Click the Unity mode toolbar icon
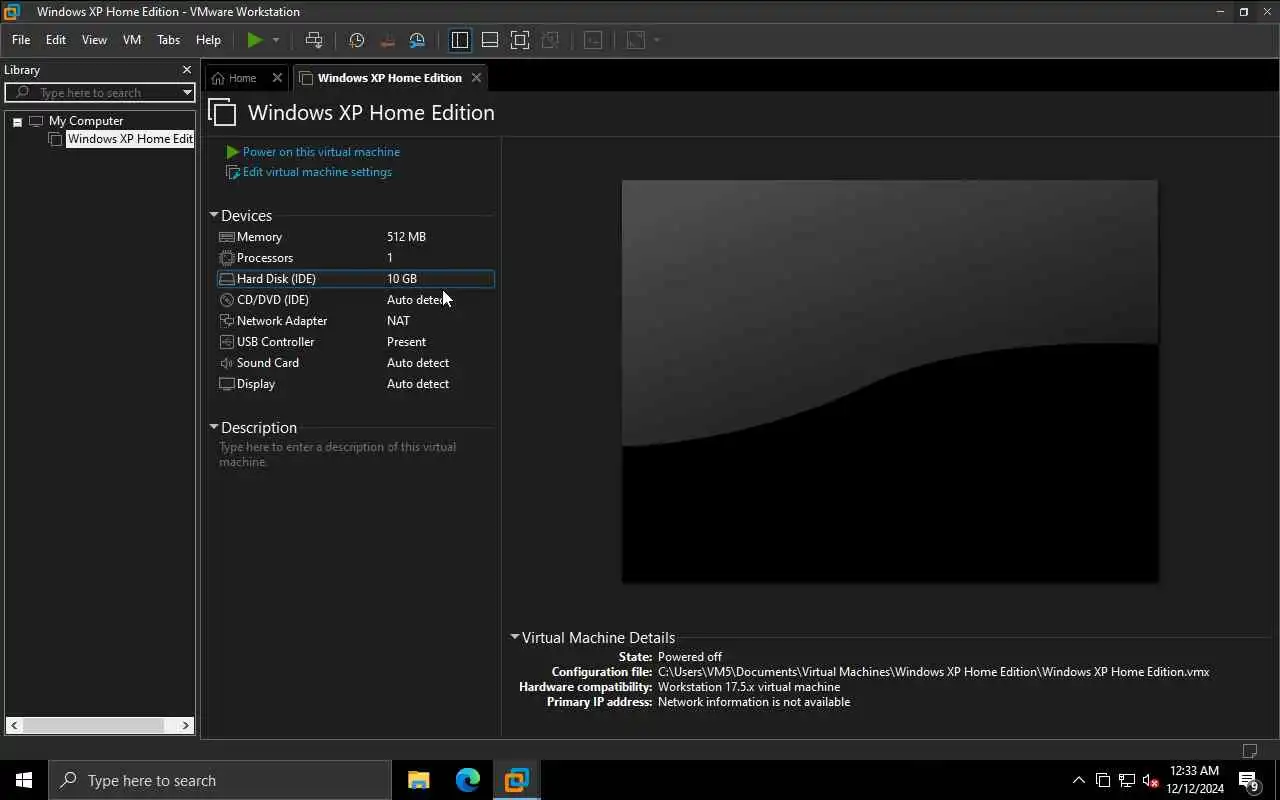Image resolution: width=1280 pixels, height=800 pixels. click(550, 40)
